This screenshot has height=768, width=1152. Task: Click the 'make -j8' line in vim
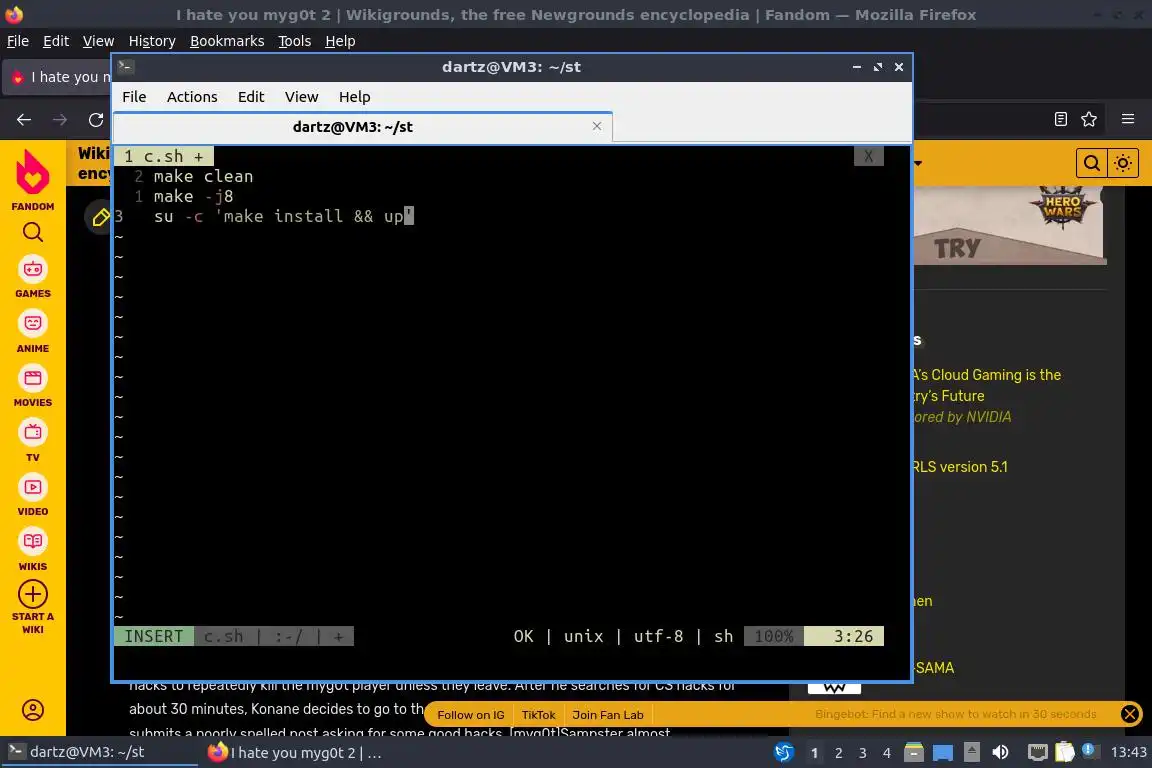coord(193,196)
